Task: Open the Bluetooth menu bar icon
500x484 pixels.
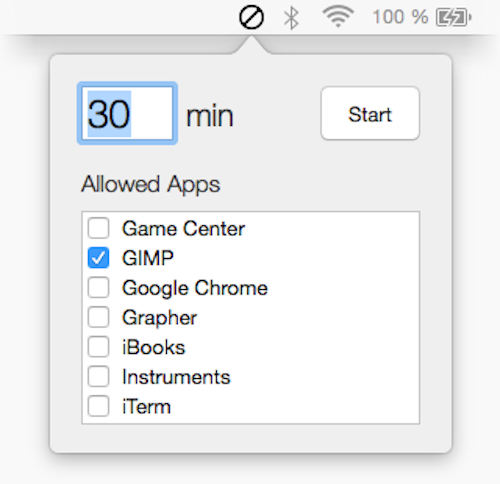Action: 291,18
